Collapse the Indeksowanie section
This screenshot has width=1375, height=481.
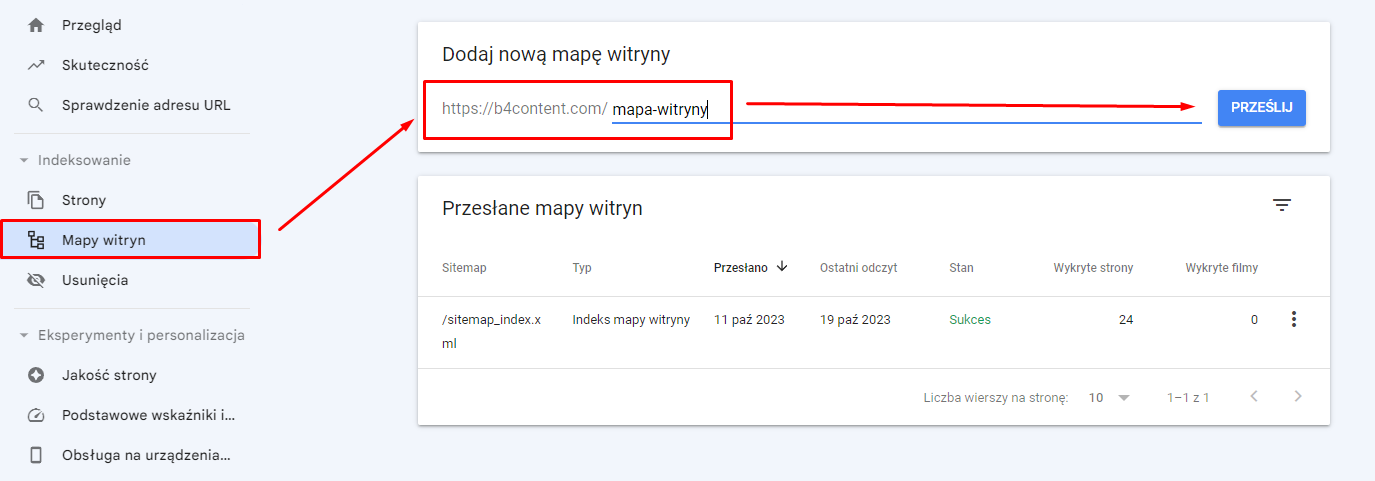click(24, 160)
